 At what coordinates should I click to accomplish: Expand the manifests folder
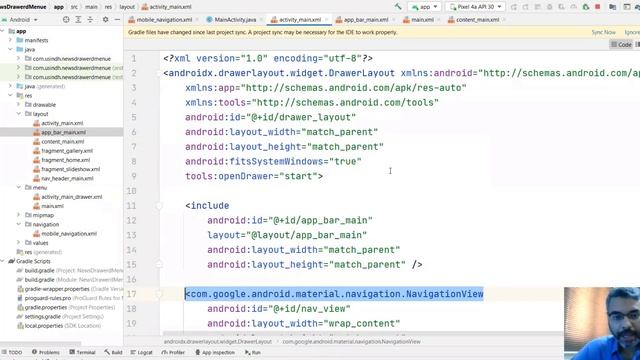pyautogui.click(x=10, y=40)
